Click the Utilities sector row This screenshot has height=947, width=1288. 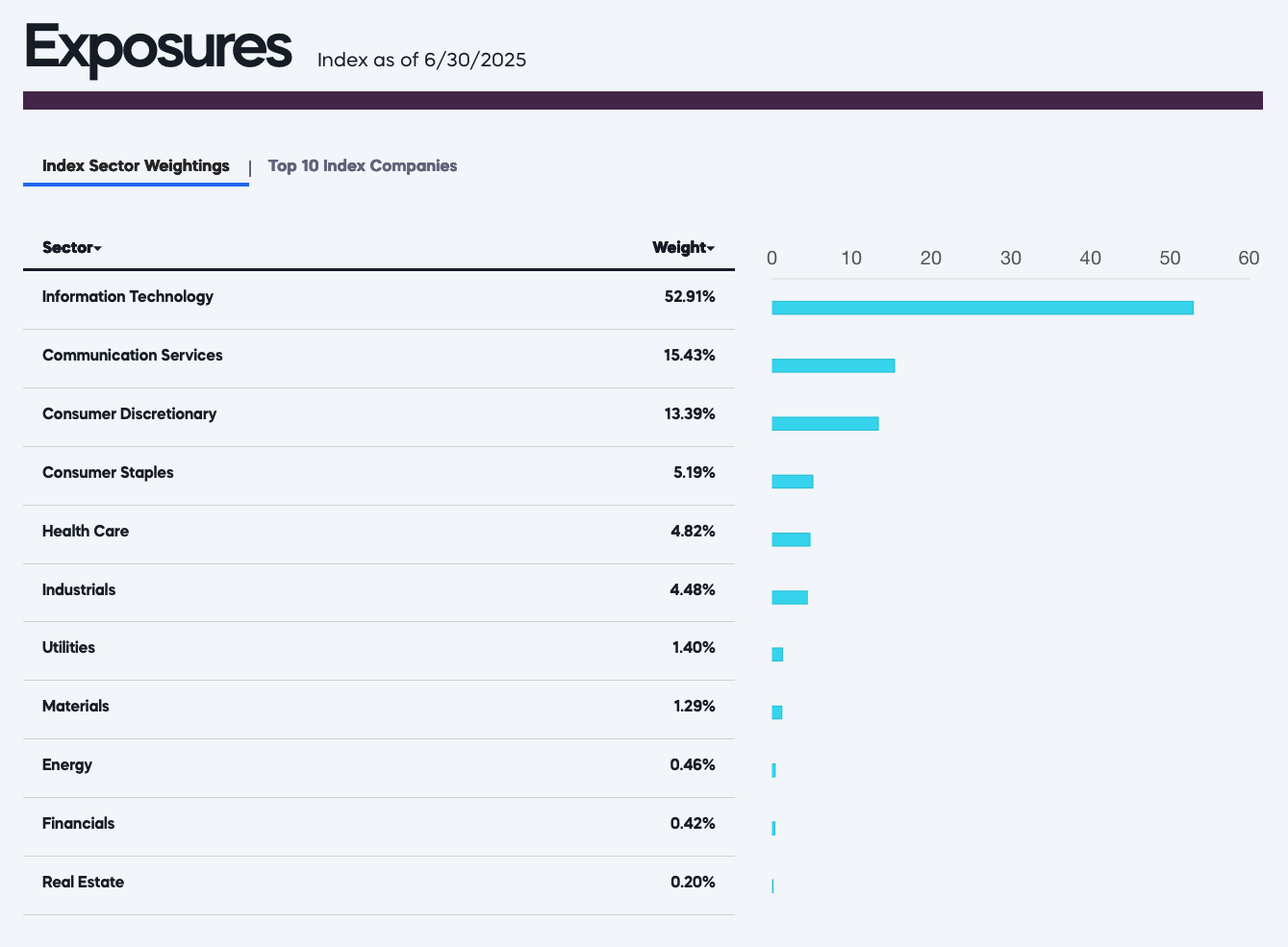click(68, 648)
